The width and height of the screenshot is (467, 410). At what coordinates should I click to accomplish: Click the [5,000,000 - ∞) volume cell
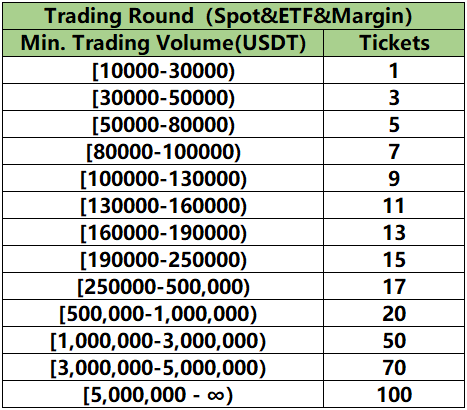click(x=163, y=394)
